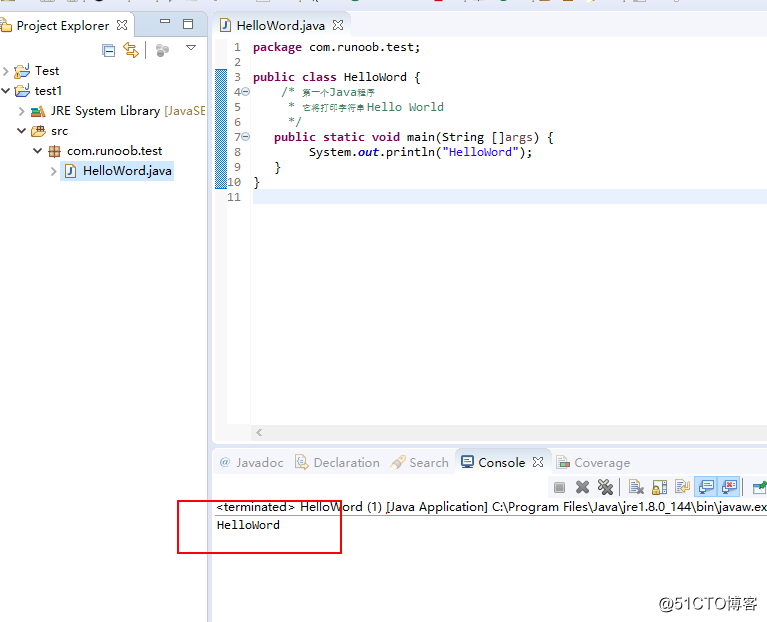Select the test1 project
The width and height of the screenshot is (767, 622).
[x=48, y=91]
